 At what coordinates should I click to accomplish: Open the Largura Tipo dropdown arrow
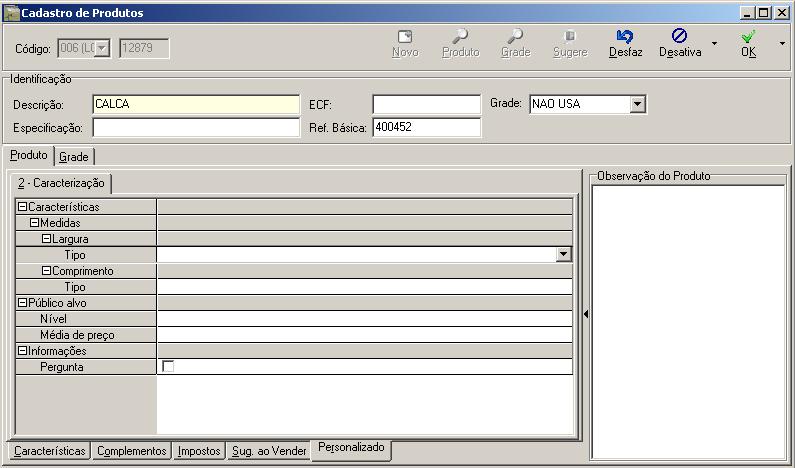click(564, 255)
